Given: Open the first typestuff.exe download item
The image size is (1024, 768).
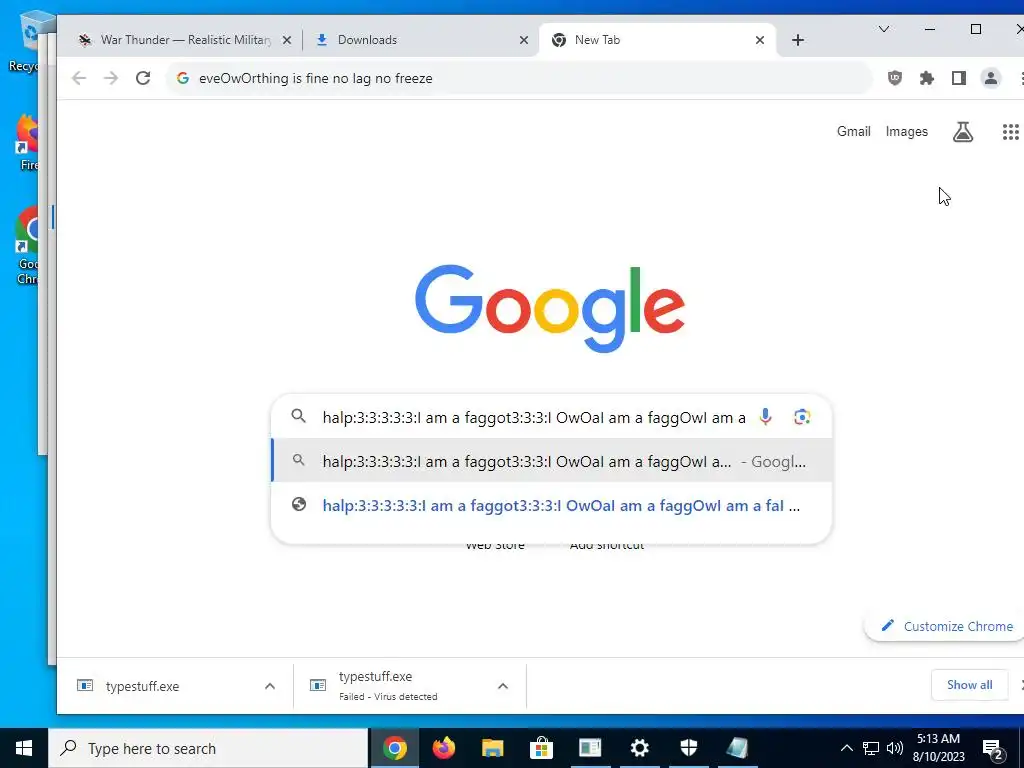Looking at the screenshot, I should tap(142, 686).
